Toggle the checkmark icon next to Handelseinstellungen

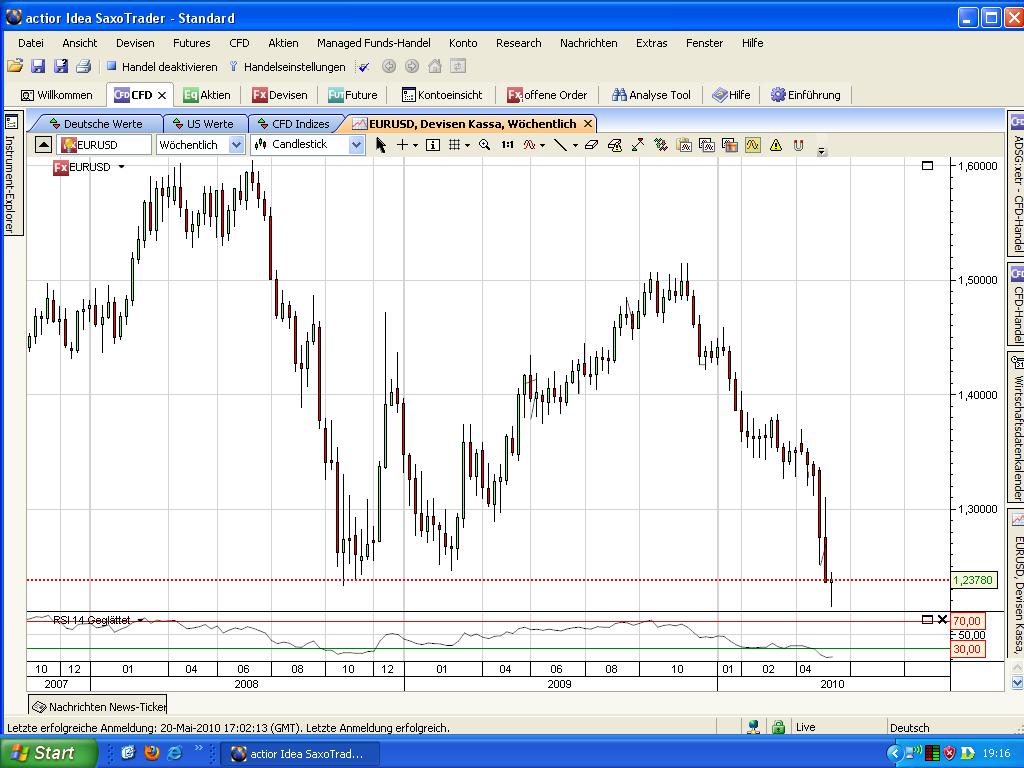tap(363, 67)
